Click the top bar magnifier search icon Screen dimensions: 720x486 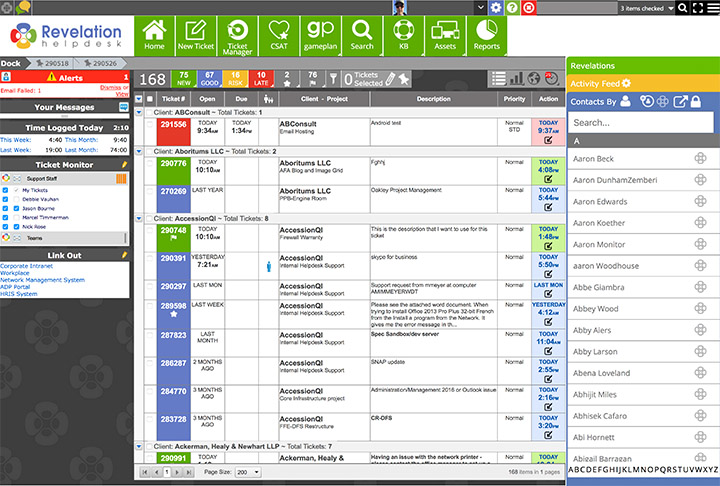pyautogui.click(x=683, y=8)
